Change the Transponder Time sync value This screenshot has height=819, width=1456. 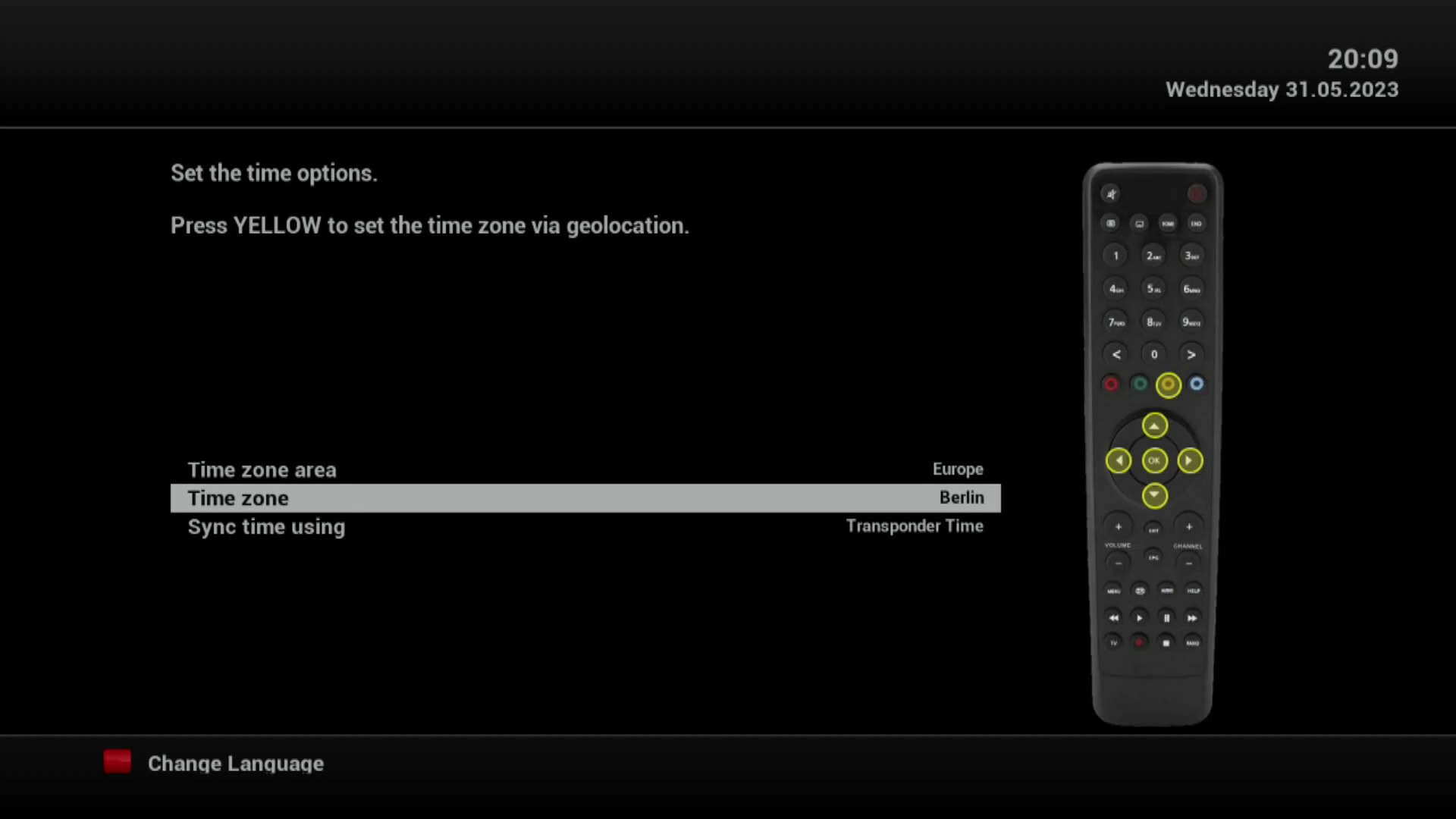(x=914, y=526)
